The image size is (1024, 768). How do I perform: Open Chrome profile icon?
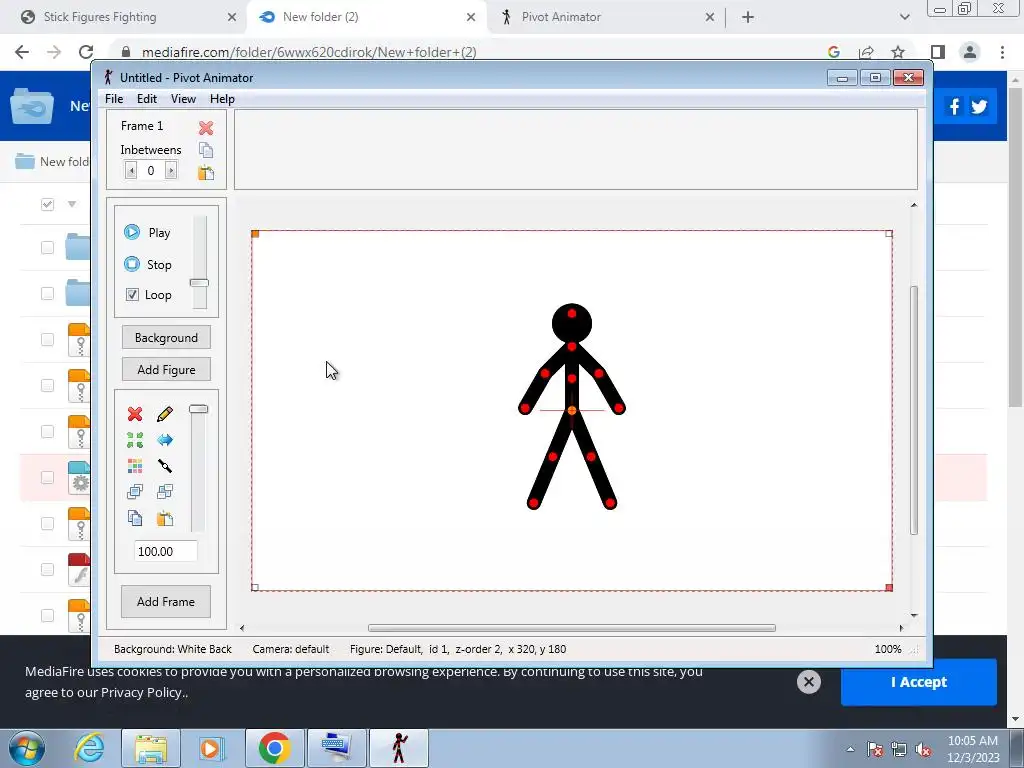click(970, 52)
